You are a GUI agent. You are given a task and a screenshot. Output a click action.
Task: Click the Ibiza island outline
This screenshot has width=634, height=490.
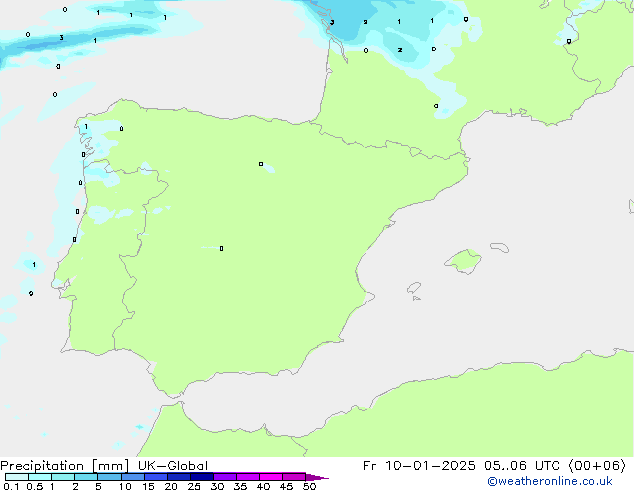click(414, 288)
